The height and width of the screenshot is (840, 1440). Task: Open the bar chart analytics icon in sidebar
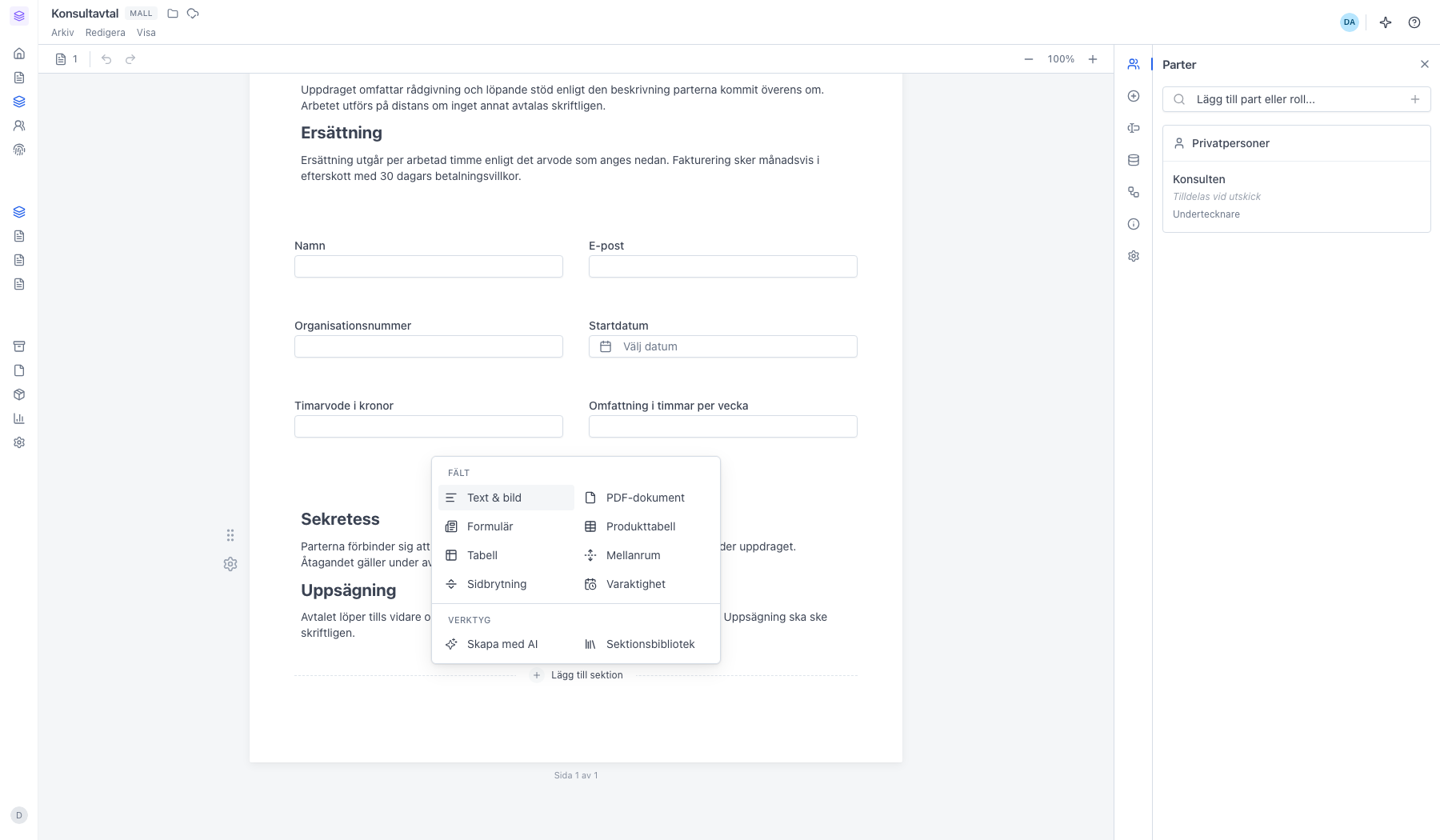(19, 418)
